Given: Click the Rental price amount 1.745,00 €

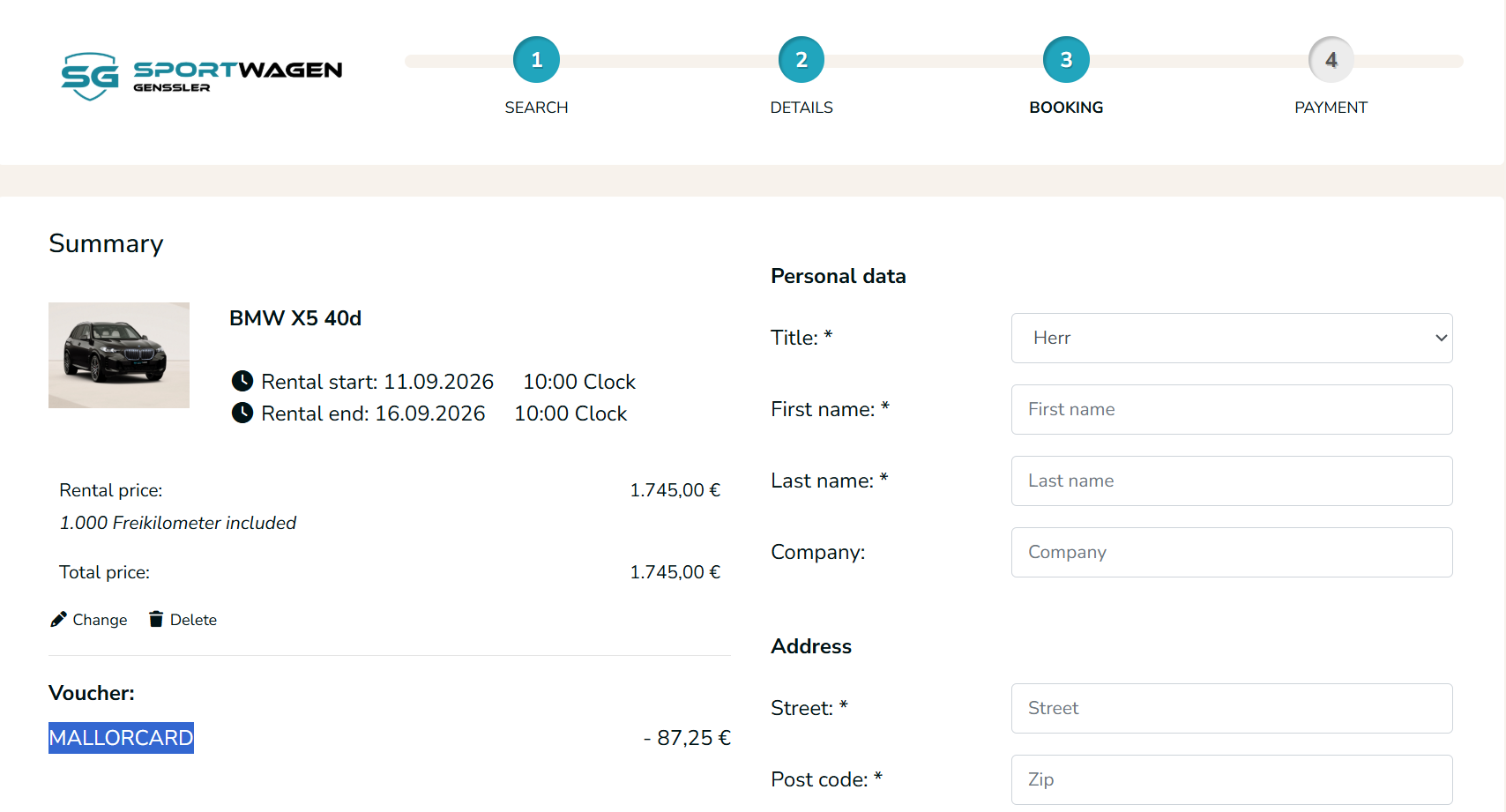Looking at the screenshot, I should point(675,490).
